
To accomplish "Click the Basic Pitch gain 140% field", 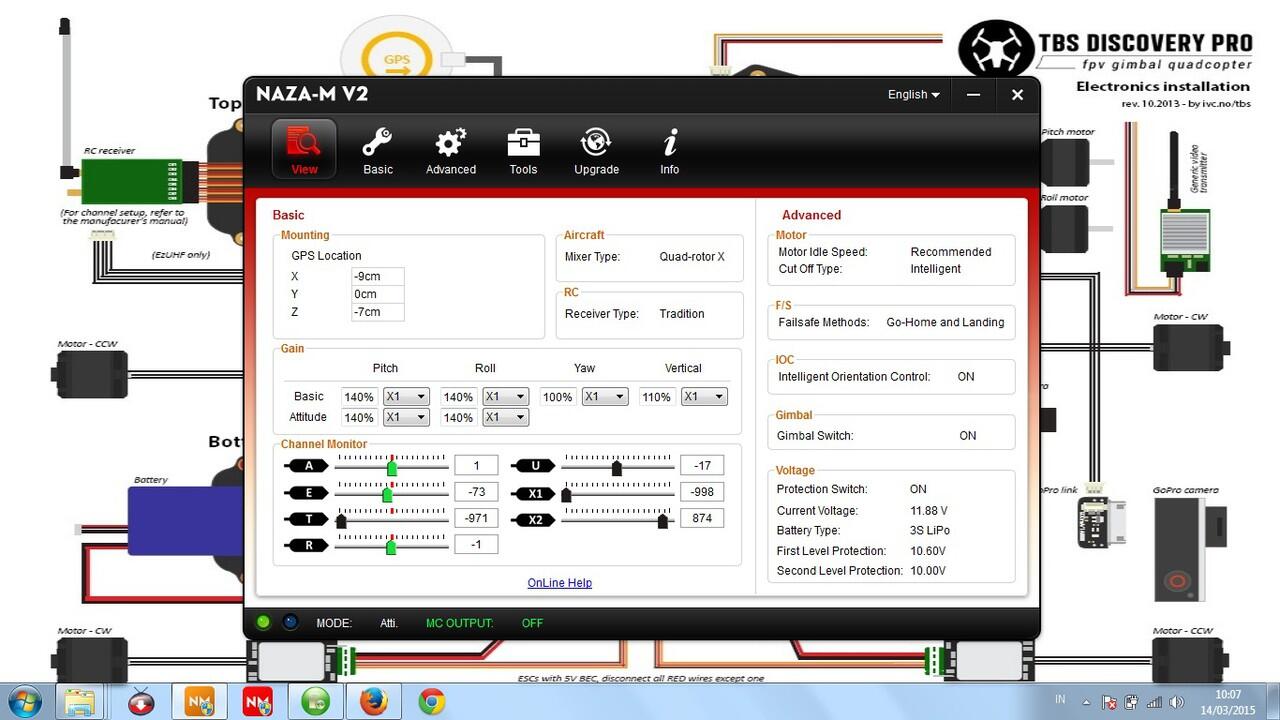I will tap(359, 397).
